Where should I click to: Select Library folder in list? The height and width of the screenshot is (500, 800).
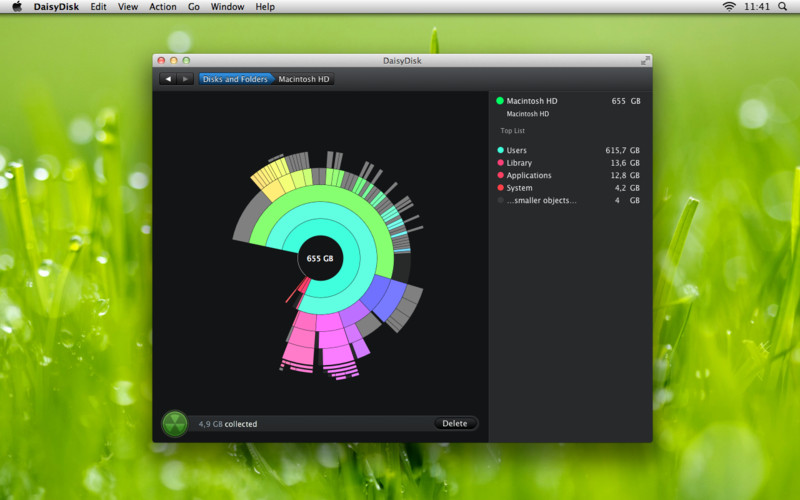[519, 163]
